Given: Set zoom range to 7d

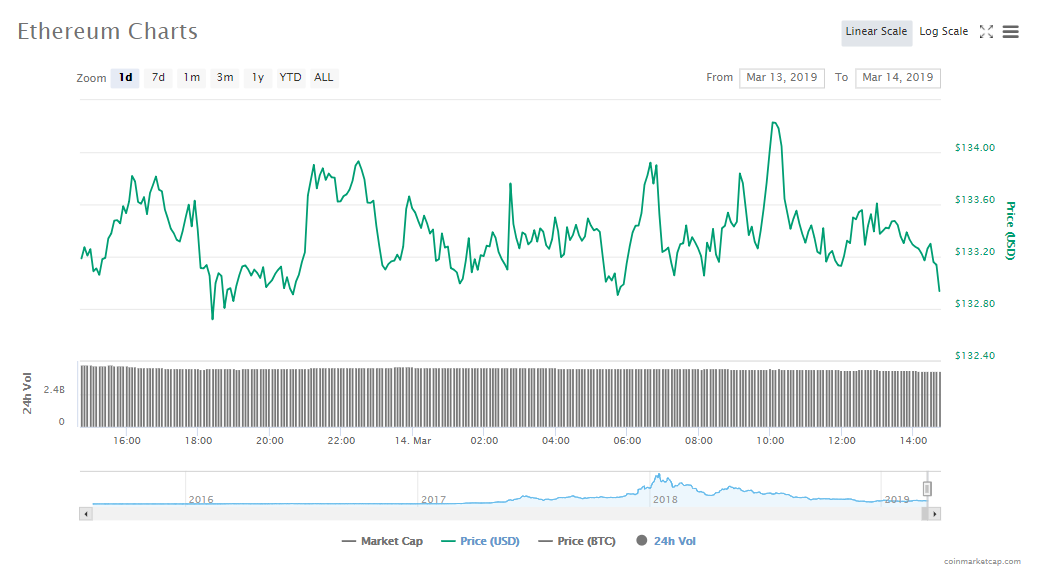Looking at the screenshot, I should pyautogui.click(x=158, y=78).
